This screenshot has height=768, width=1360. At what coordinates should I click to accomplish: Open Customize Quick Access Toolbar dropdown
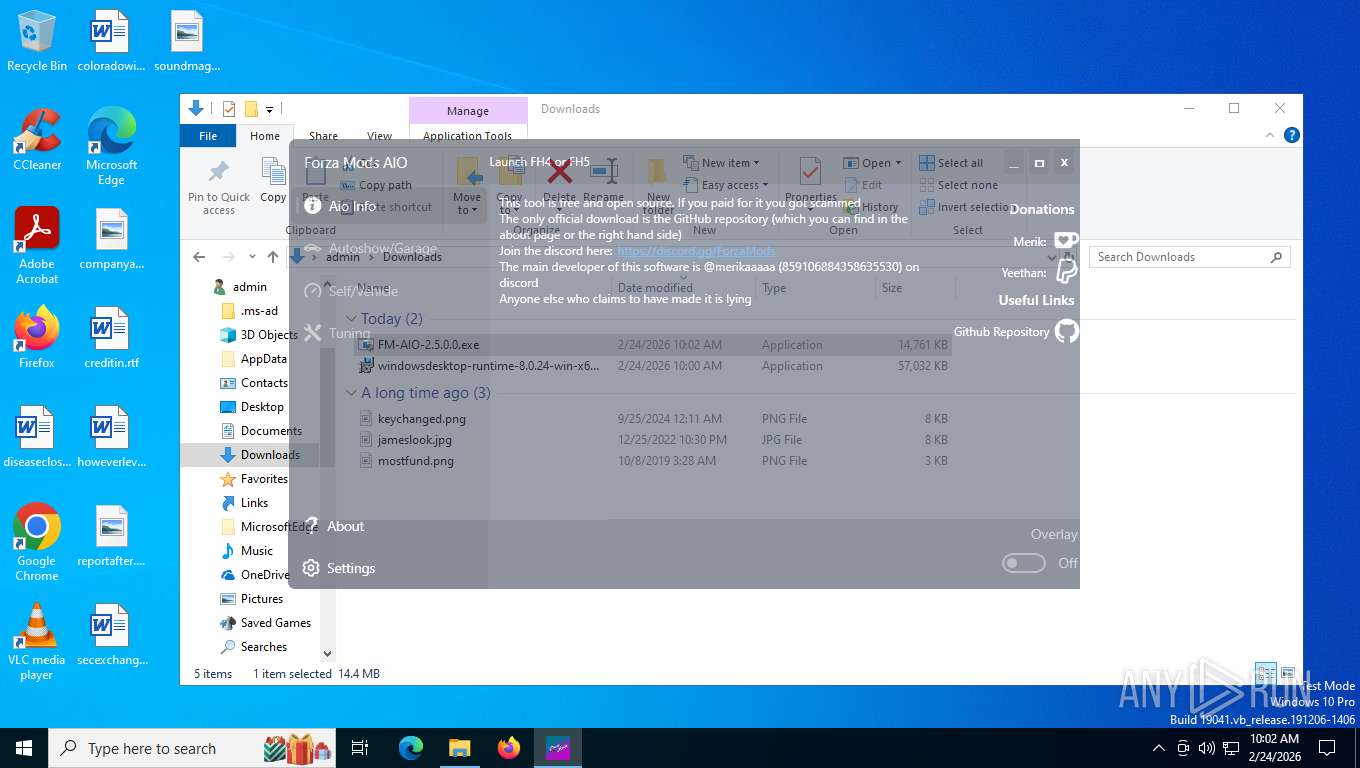tap(270, 109)
